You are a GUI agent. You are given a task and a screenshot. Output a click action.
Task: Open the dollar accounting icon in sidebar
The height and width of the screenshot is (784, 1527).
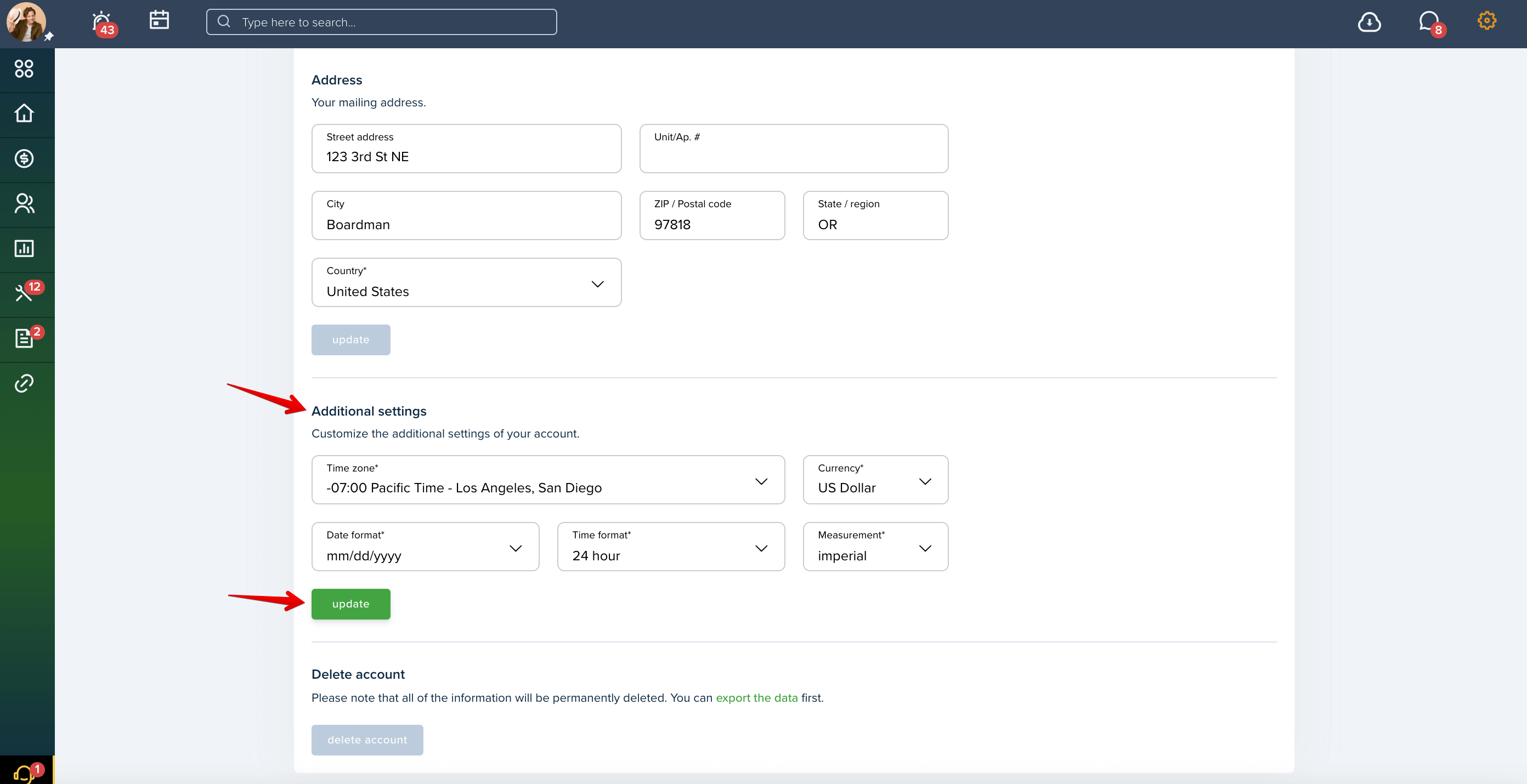[24, 158]
